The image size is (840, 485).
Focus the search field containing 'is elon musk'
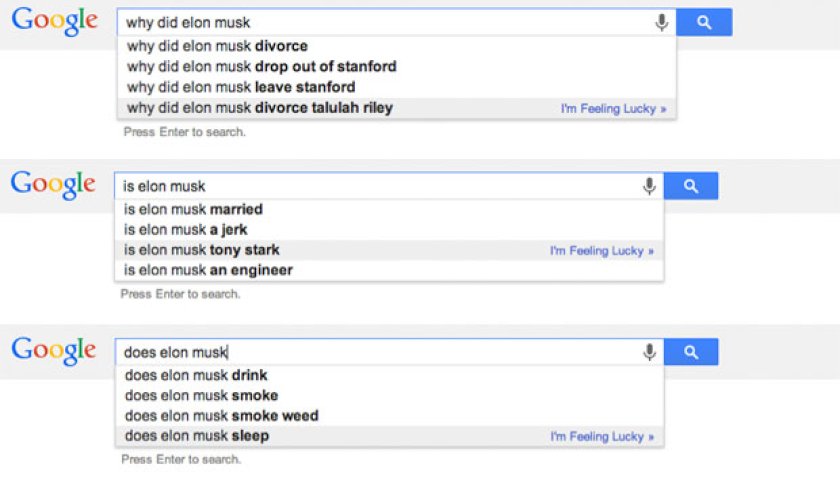click(x=380, y=186)
